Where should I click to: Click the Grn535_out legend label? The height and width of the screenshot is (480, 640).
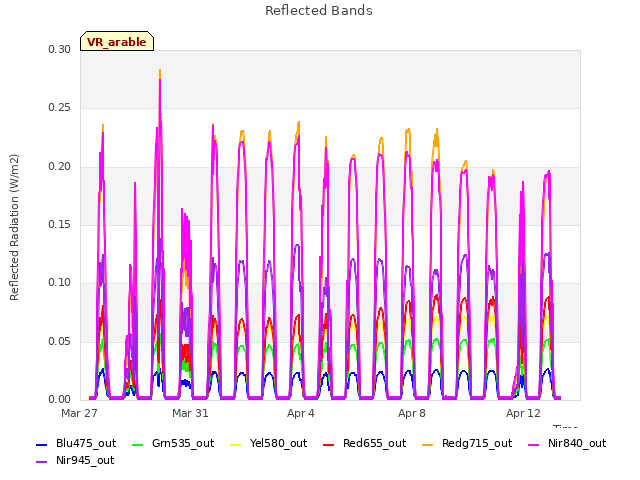(x=183, y=443)
